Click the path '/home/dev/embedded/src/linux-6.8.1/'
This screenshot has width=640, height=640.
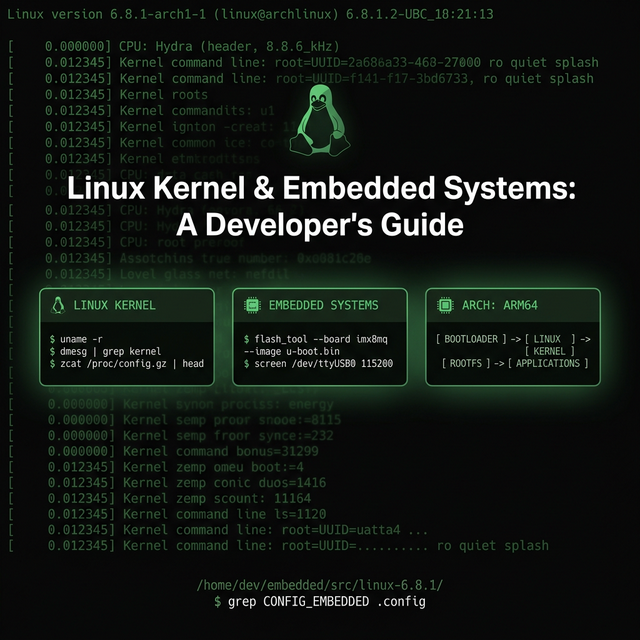pyautogui.click(x=320, y=585)
